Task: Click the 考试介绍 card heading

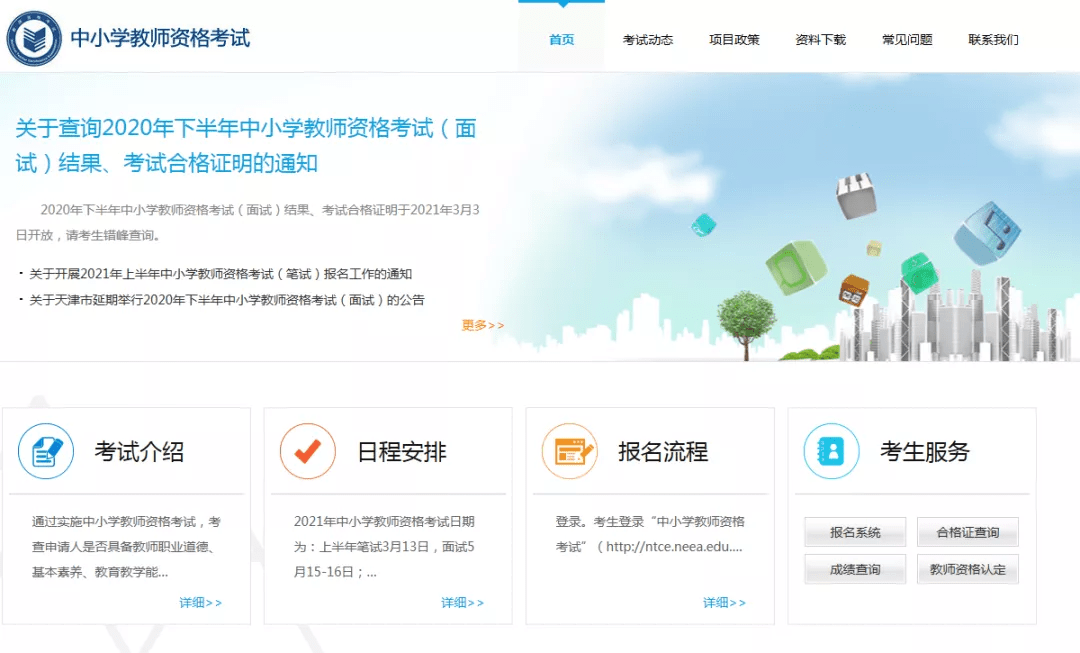Action: click(x=139, y=452)
